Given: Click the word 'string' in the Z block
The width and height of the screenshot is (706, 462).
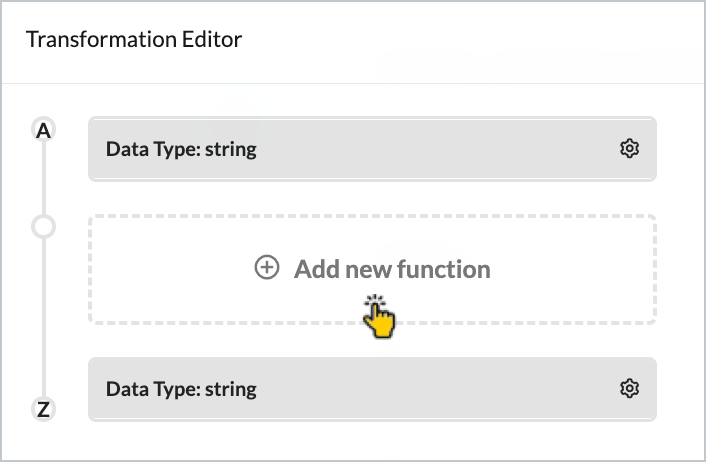Looking at the screenshot, I should (x=231, y=389).
